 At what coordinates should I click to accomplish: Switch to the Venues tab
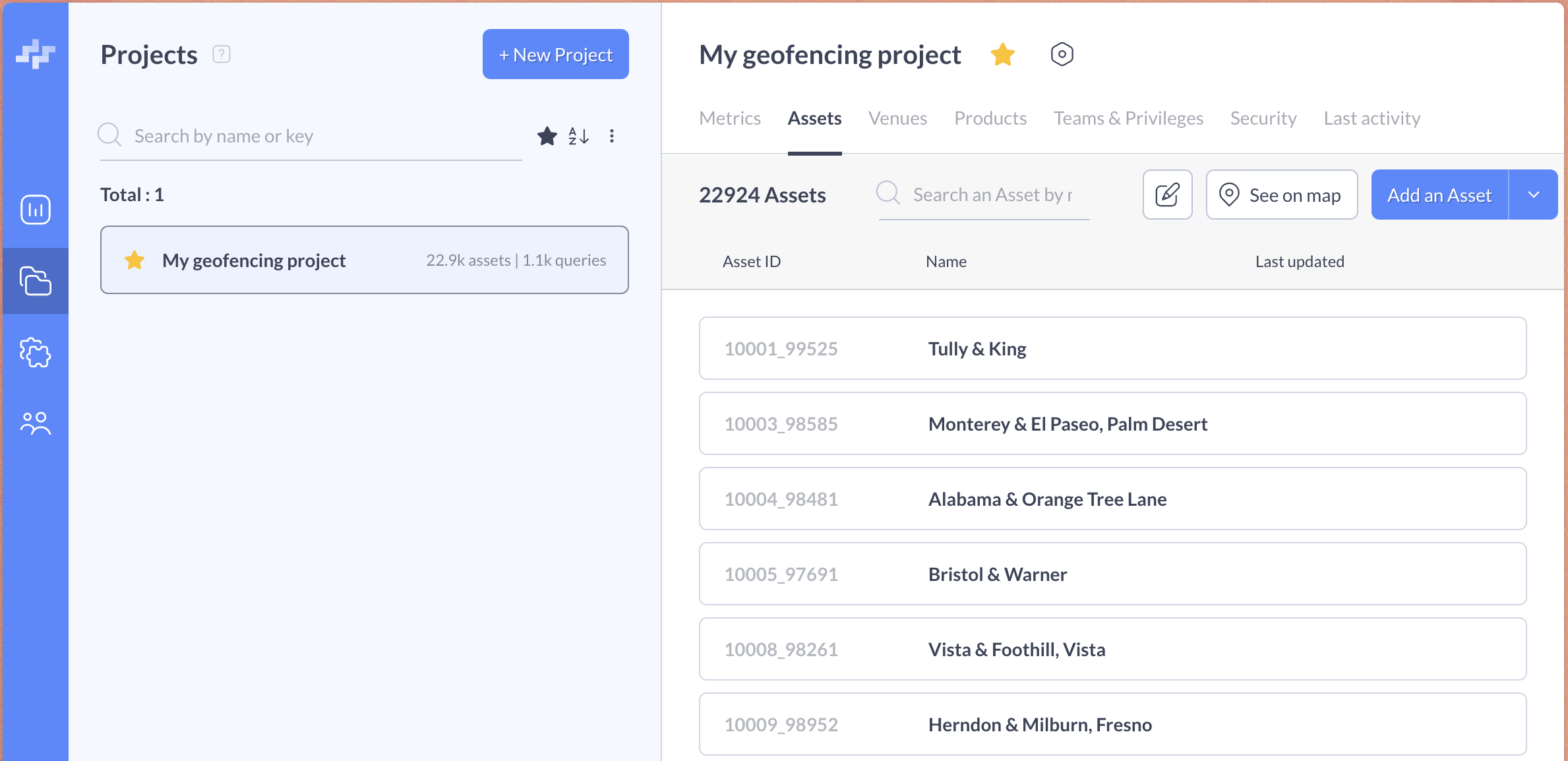[897, 119]
